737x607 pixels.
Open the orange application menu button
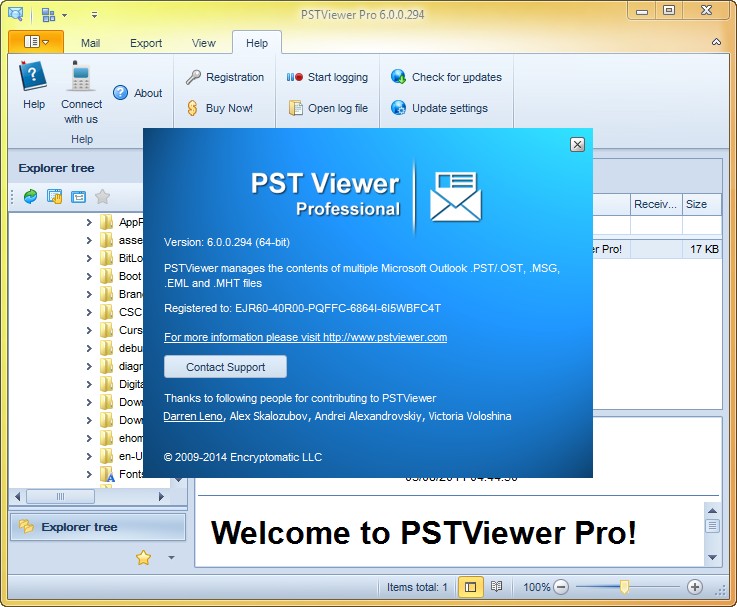36,42
